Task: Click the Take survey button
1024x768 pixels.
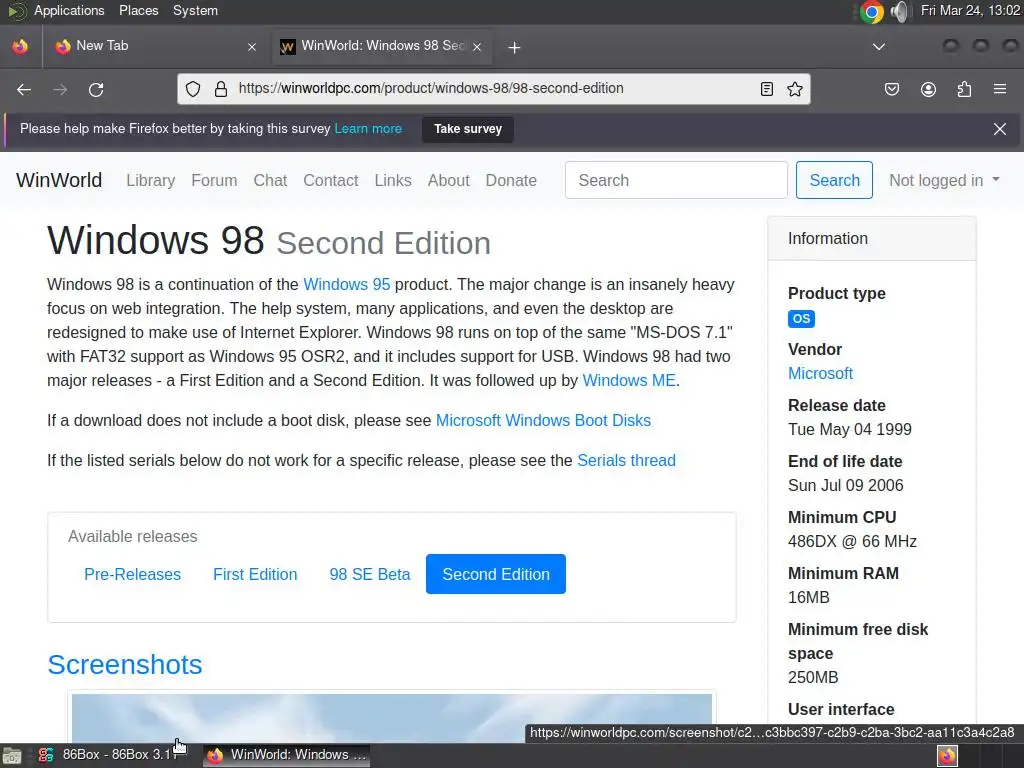Action: tap(468, 129)
